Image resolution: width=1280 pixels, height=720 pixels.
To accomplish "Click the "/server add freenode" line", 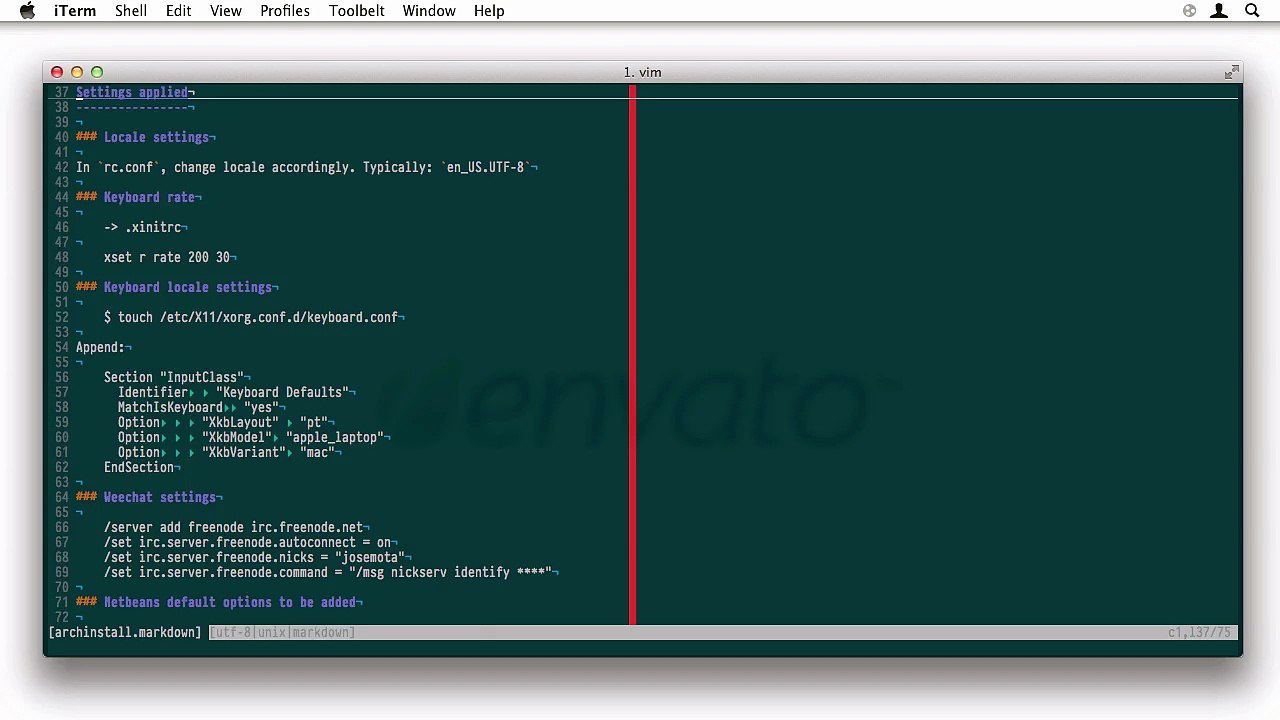I will click(234, 527).
